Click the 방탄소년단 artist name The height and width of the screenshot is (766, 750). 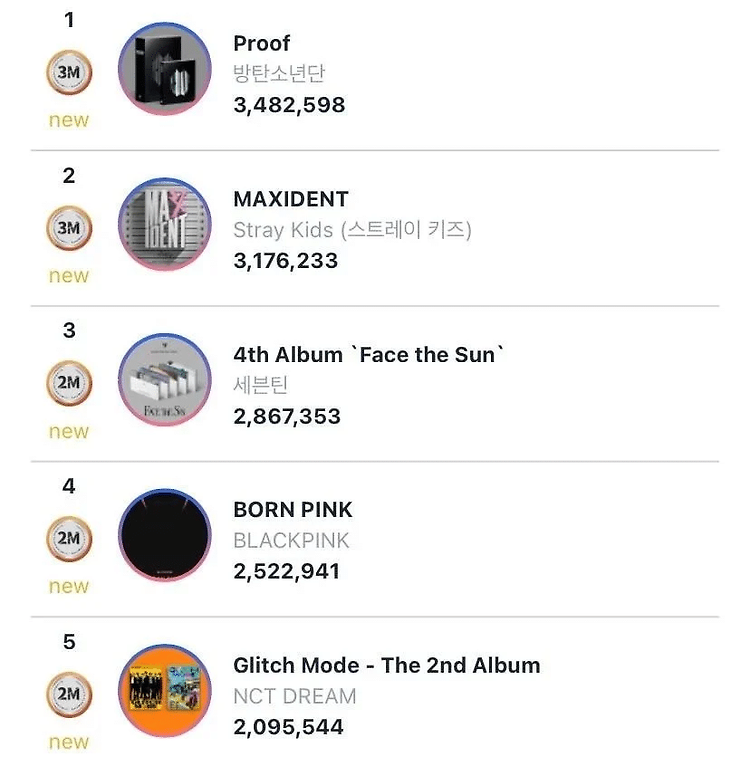tap(279, 73)
